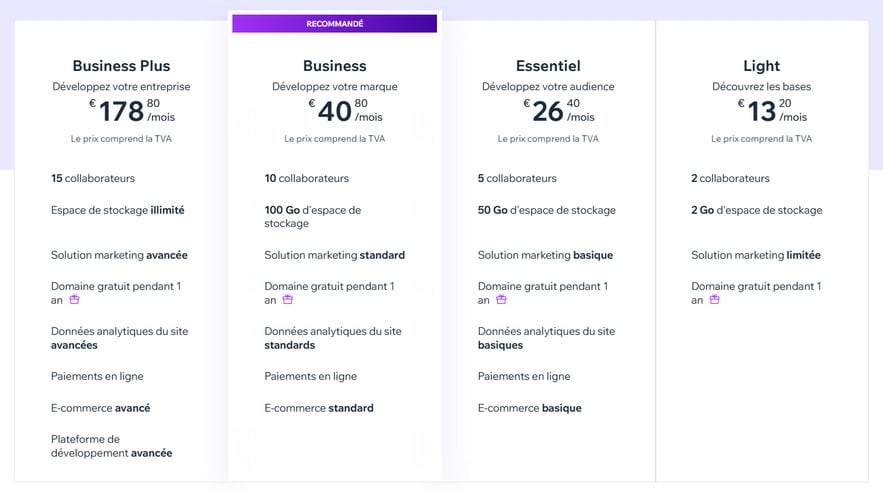Select the Business plan heading
The height and width of the screenshot is (491, 883).
coord(335,66)
